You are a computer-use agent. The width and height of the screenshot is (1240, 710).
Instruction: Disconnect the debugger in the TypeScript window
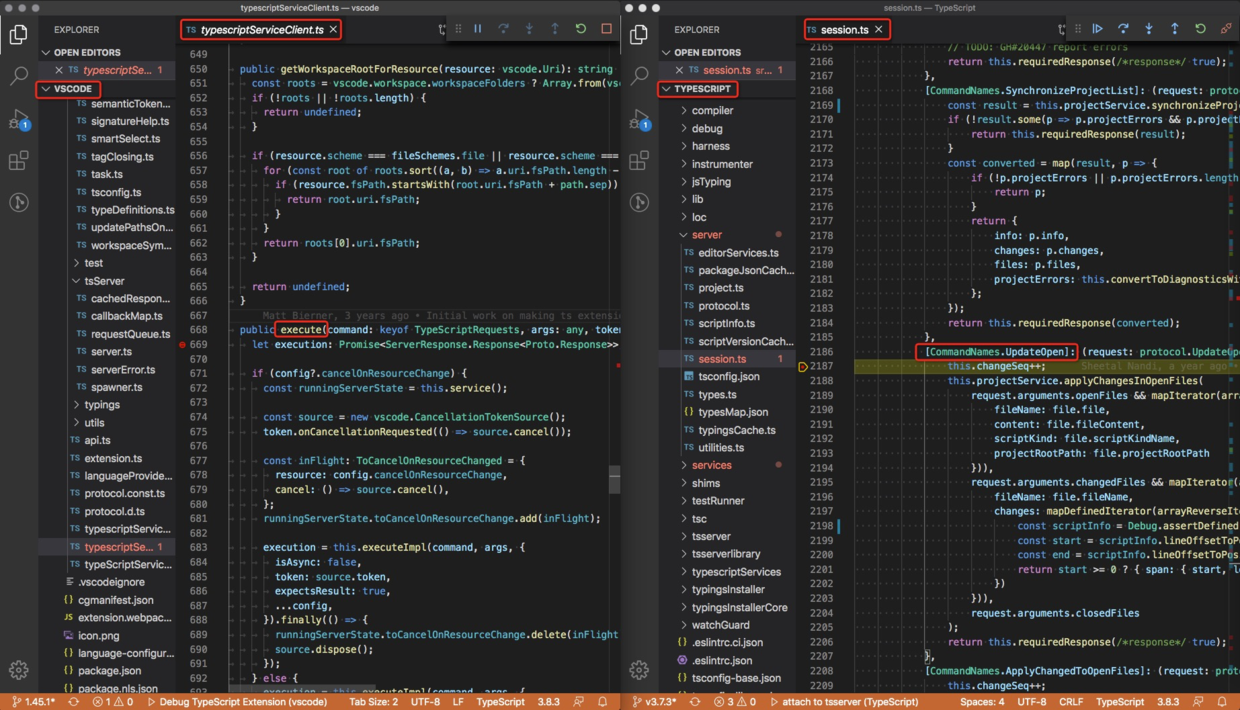pos(1226,29)
